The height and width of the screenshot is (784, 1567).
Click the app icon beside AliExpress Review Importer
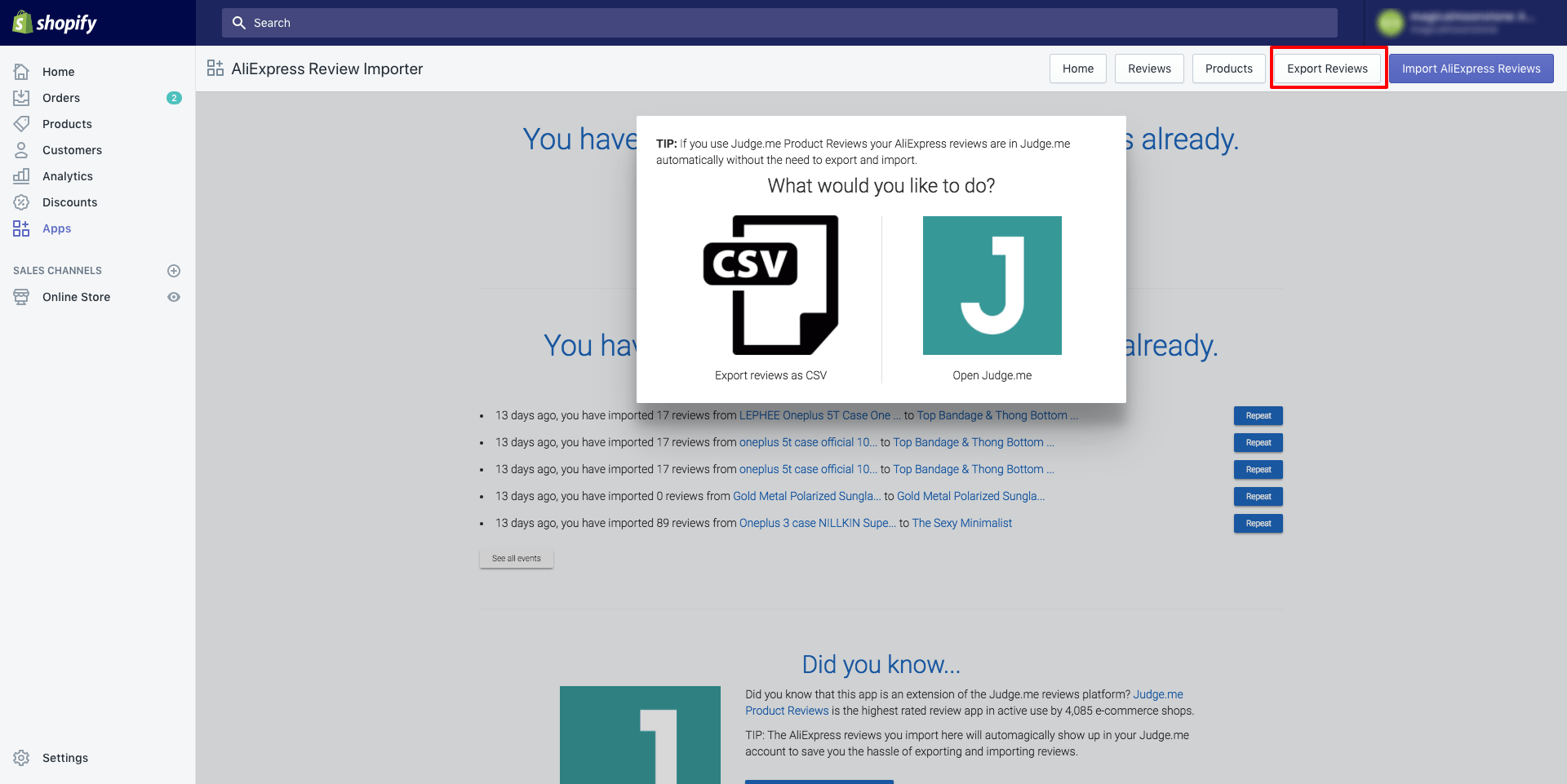tap(215, 69)
